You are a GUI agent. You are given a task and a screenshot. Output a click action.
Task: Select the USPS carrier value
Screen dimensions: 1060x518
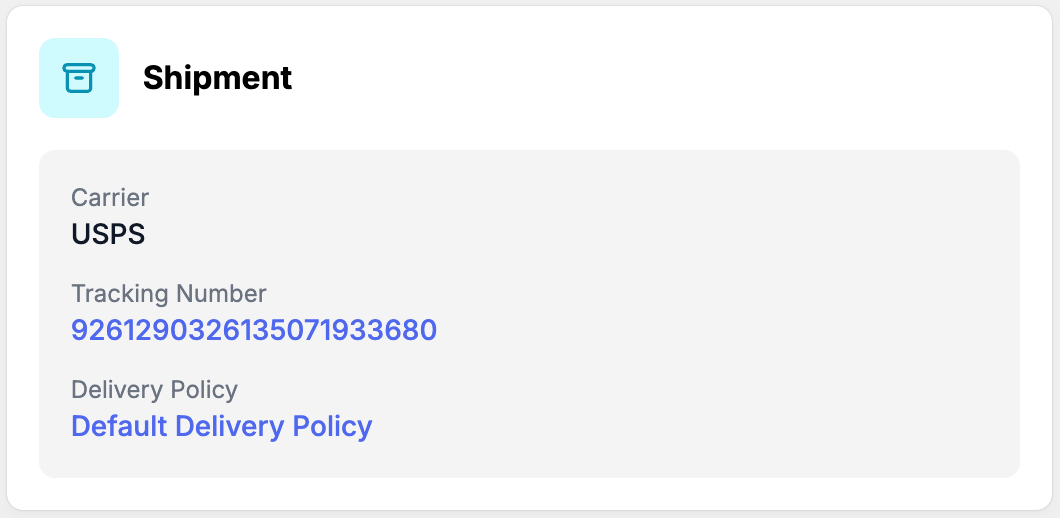coord(108,234)
